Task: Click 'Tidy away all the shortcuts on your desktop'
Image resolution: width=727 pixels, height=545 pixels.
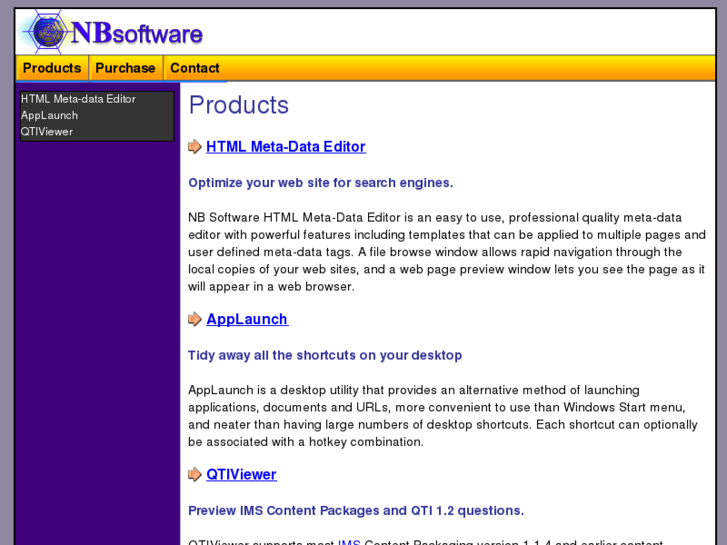Action: 325,355
